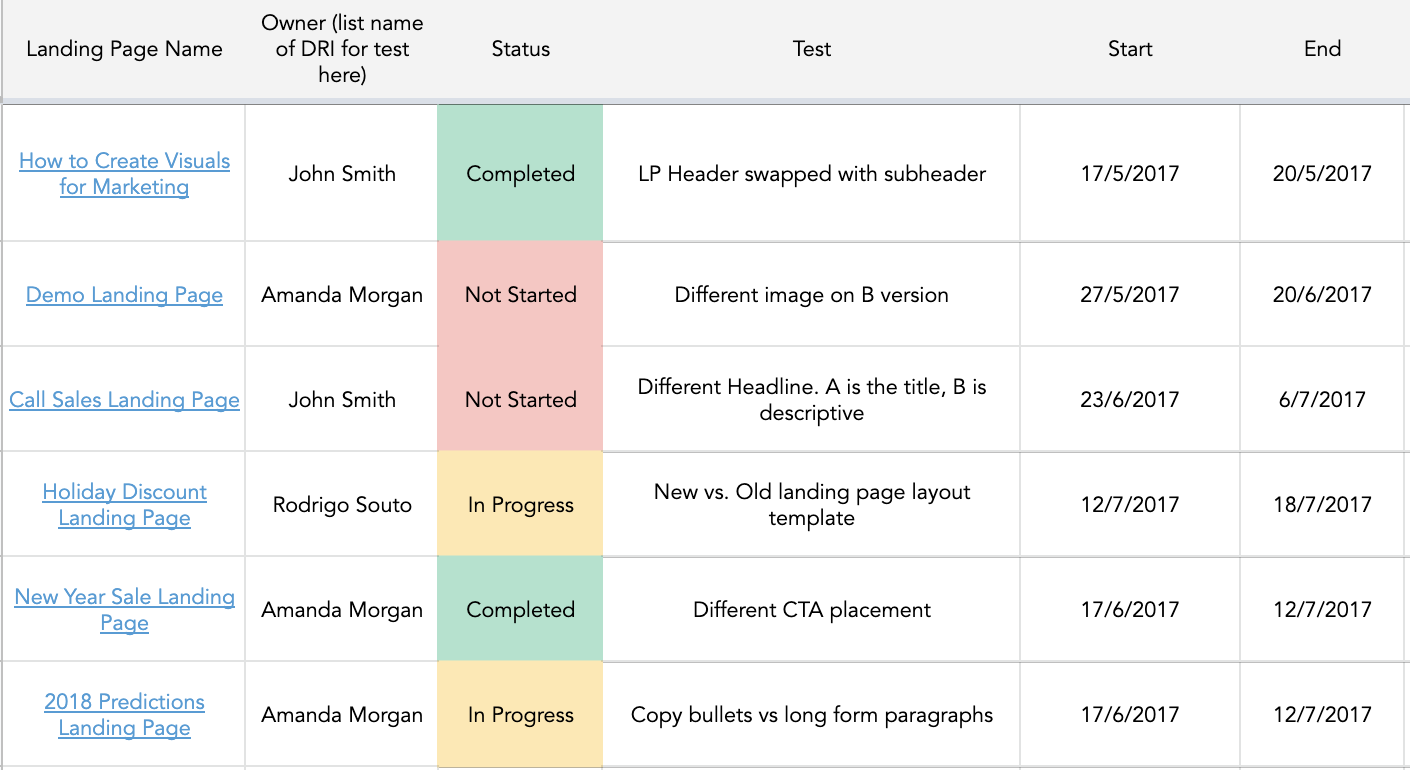The height and width of the screenshot is (770, 1410).
Task: Select the Landing Page Name header cell
Action: pyautogui.click(x=124, y=49)
